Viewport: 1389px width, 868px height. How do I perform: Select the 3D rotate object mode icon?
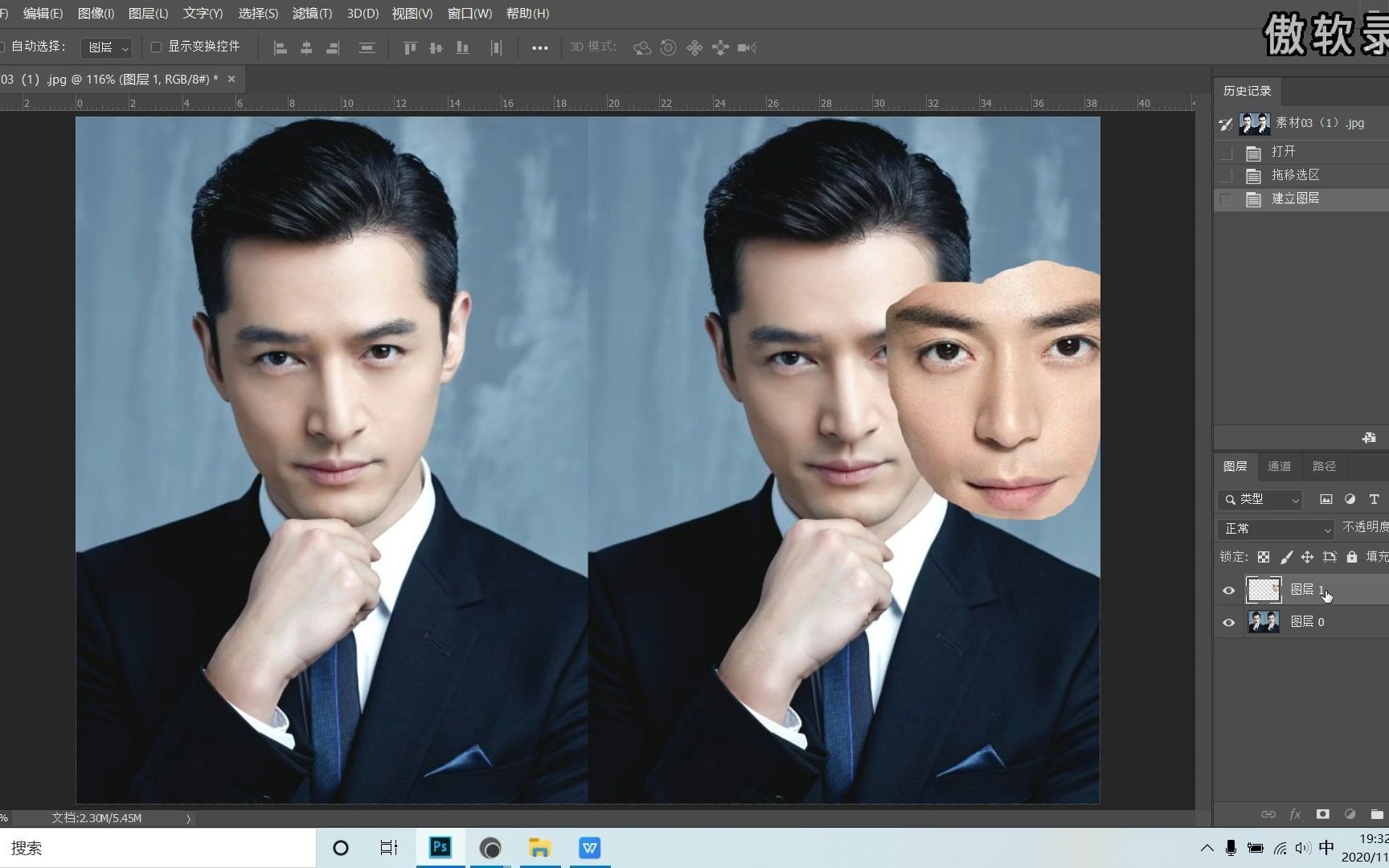tap(641, 48)
